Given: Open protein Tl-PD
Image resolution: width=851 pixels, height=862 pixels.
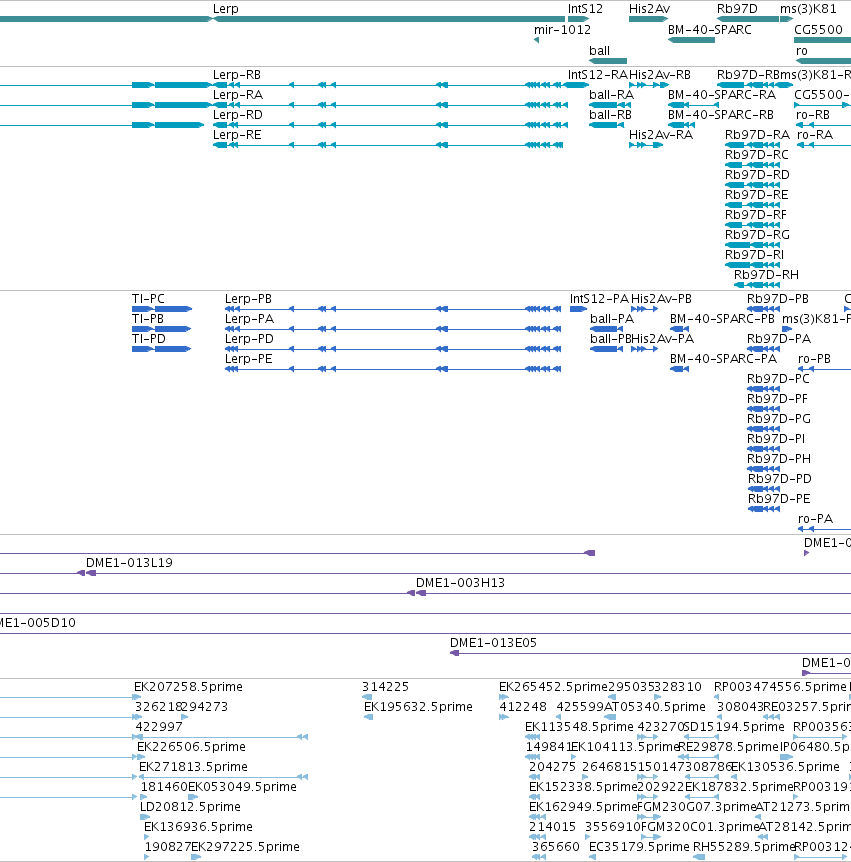Looking at the screenshot, I should (148, 339).
